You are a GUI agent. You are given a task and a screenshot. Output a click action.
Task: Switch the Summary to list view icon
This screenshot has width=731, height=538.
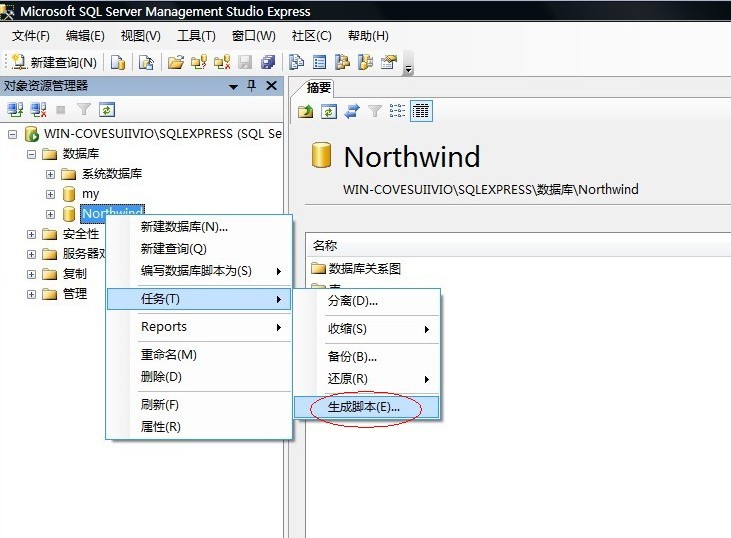coord(398,111)
